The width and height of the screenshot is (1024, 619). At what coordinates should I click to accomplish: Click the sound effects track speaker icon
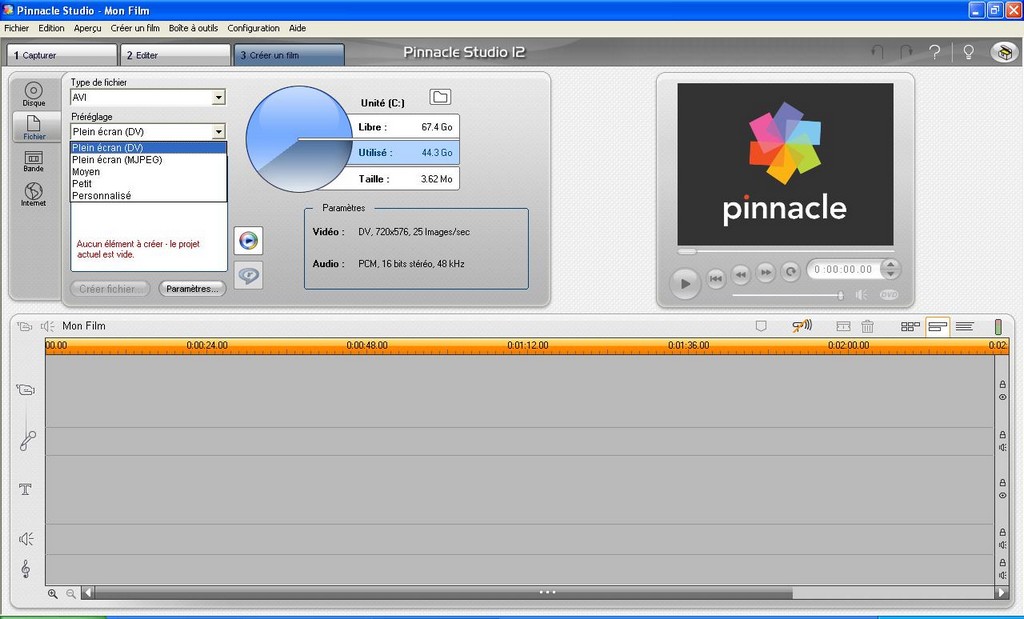click(26, 539)
